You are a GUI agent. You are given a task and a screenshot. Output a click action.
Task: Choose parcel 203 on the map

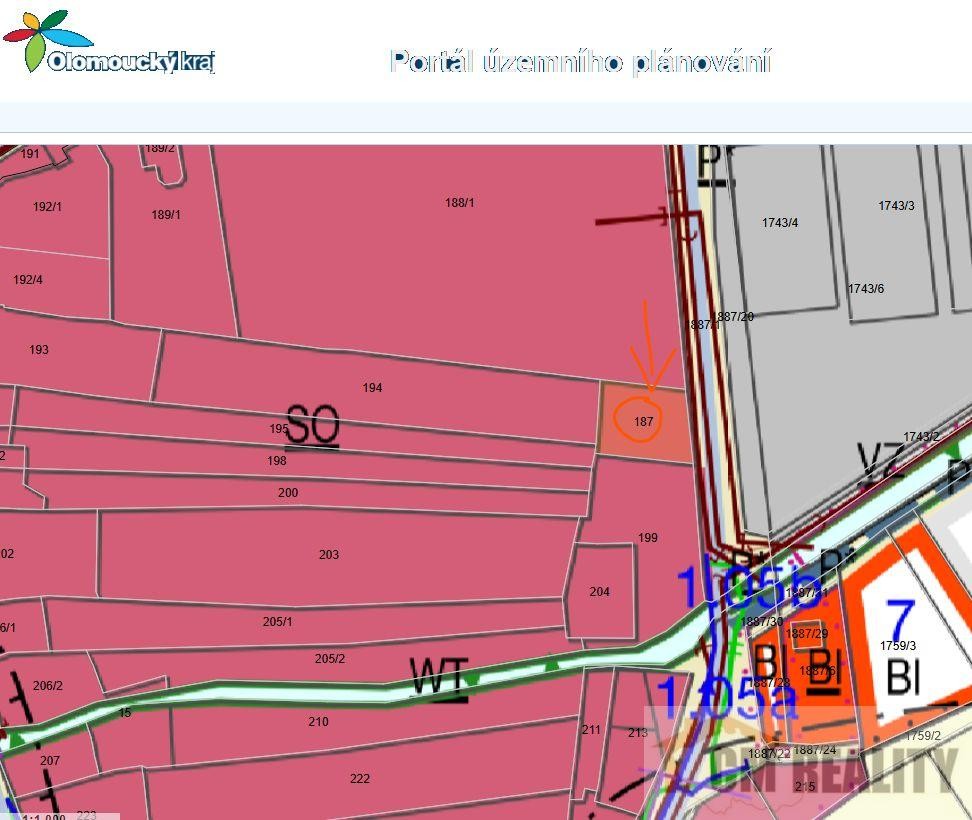329,555
